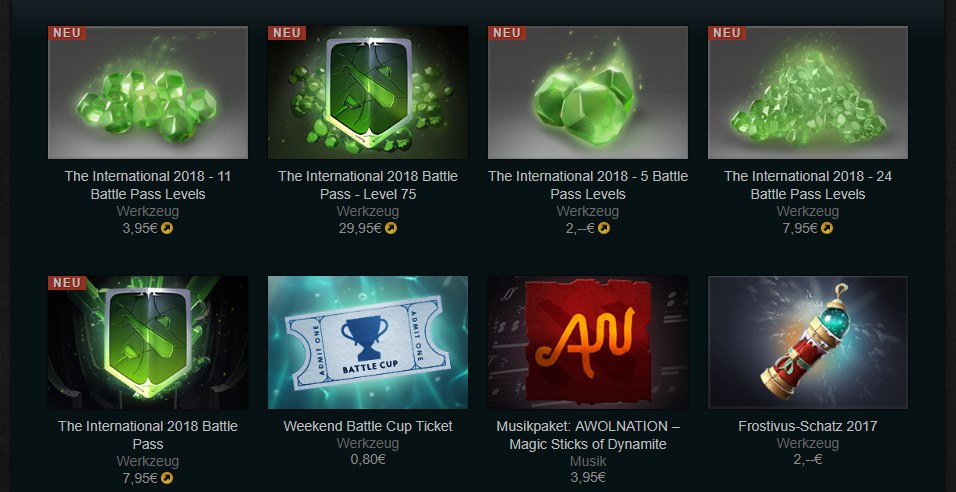Click the arrow icon next to 2,--€ Battle Pass Levels price

coord(604,229)
